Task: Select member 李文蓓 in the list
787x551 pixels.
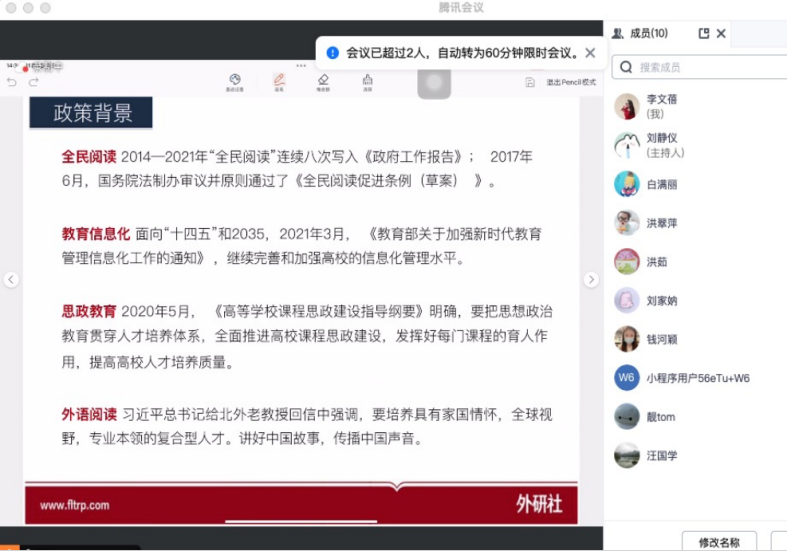Action: pyautogui.click(x=660, y=106)
